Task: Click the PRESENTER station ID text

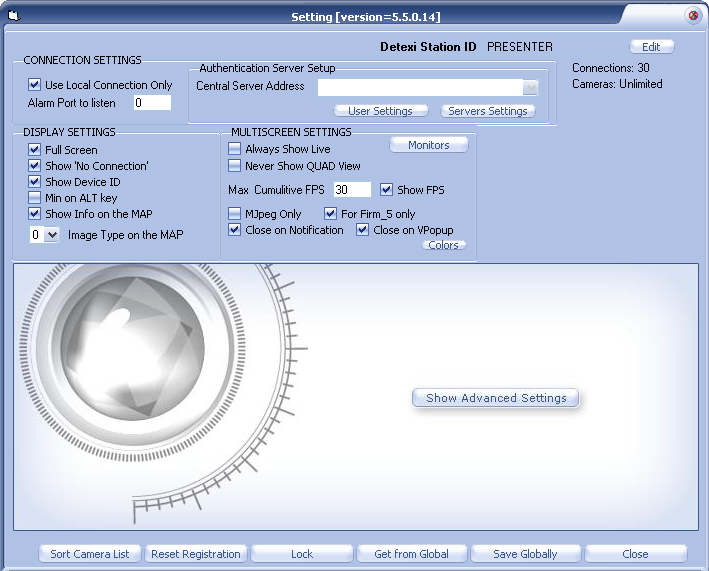Action: (520, 47)
